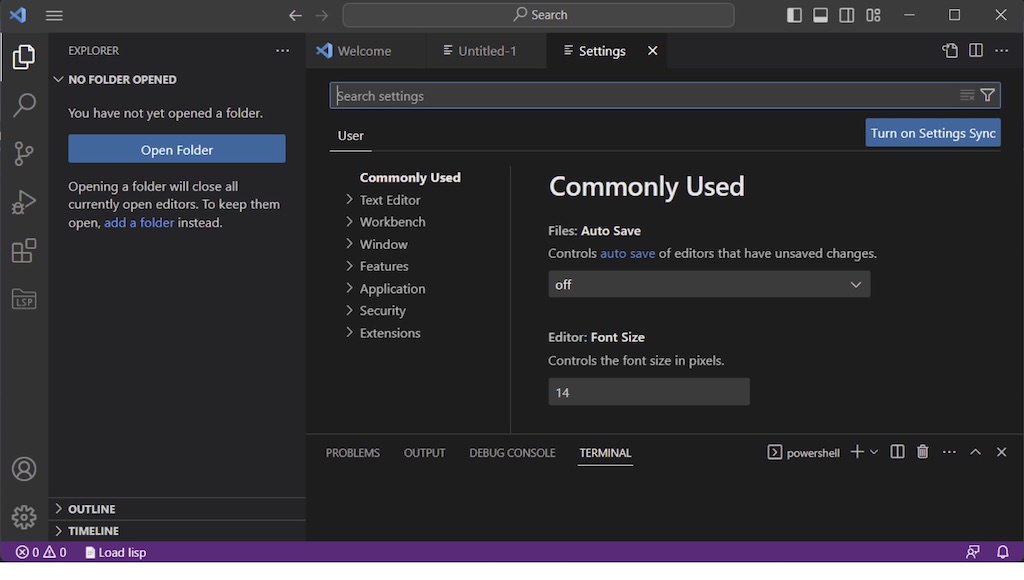Viewport: 1024px width, 580px height.
Task: Expand the Outline section
Action: 177,509
